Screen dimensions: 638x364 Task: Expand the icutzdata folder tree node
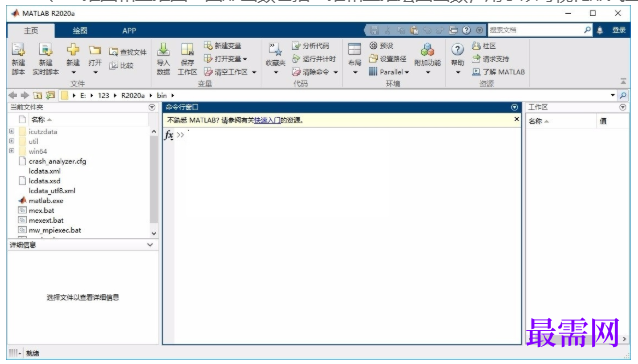point(11,131)
